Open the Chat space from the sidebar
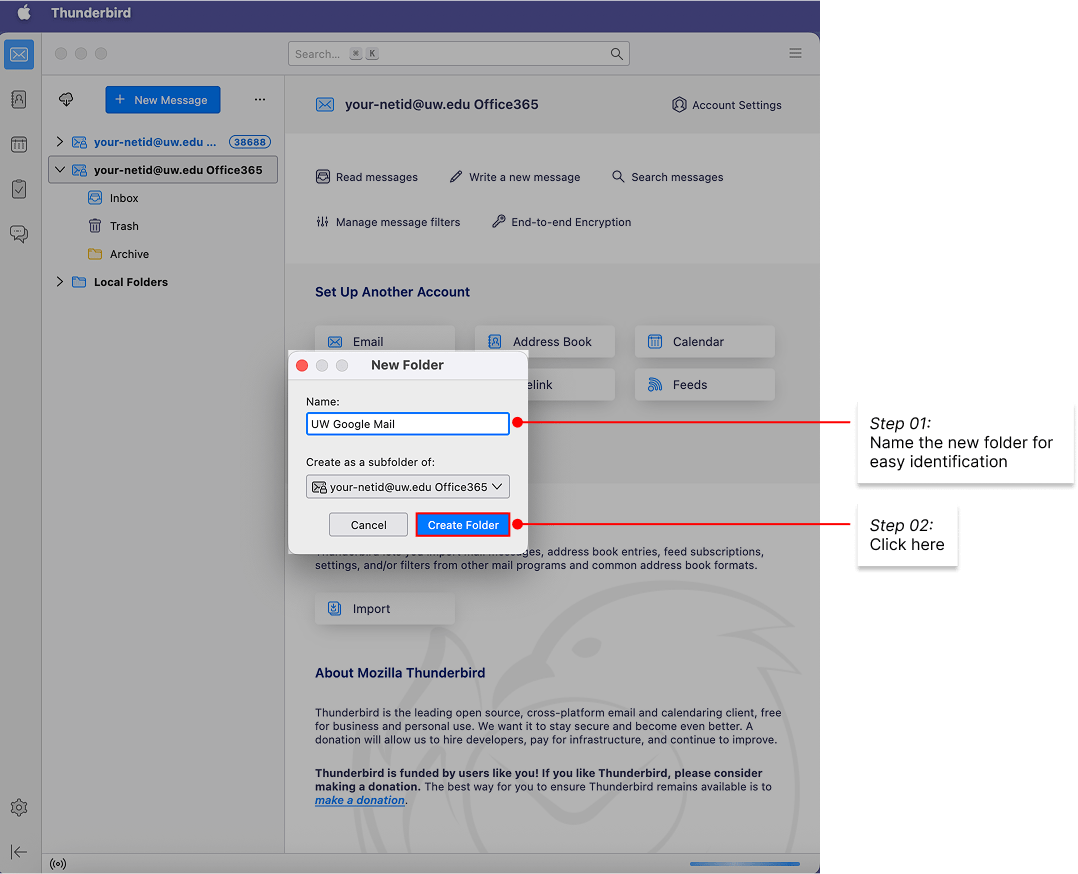The image size is (1078, 874). pyautogui.click(x=18, y=233)
